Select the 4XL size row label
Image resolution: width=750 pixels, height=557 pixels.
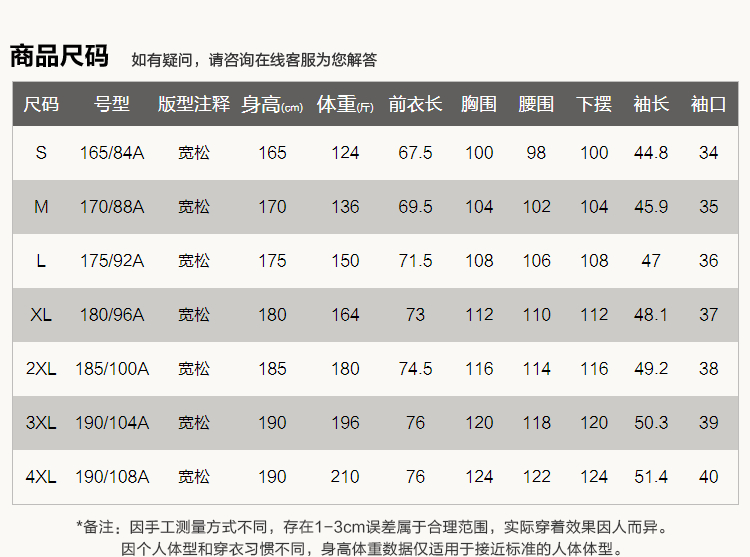(x=41, y=477)
